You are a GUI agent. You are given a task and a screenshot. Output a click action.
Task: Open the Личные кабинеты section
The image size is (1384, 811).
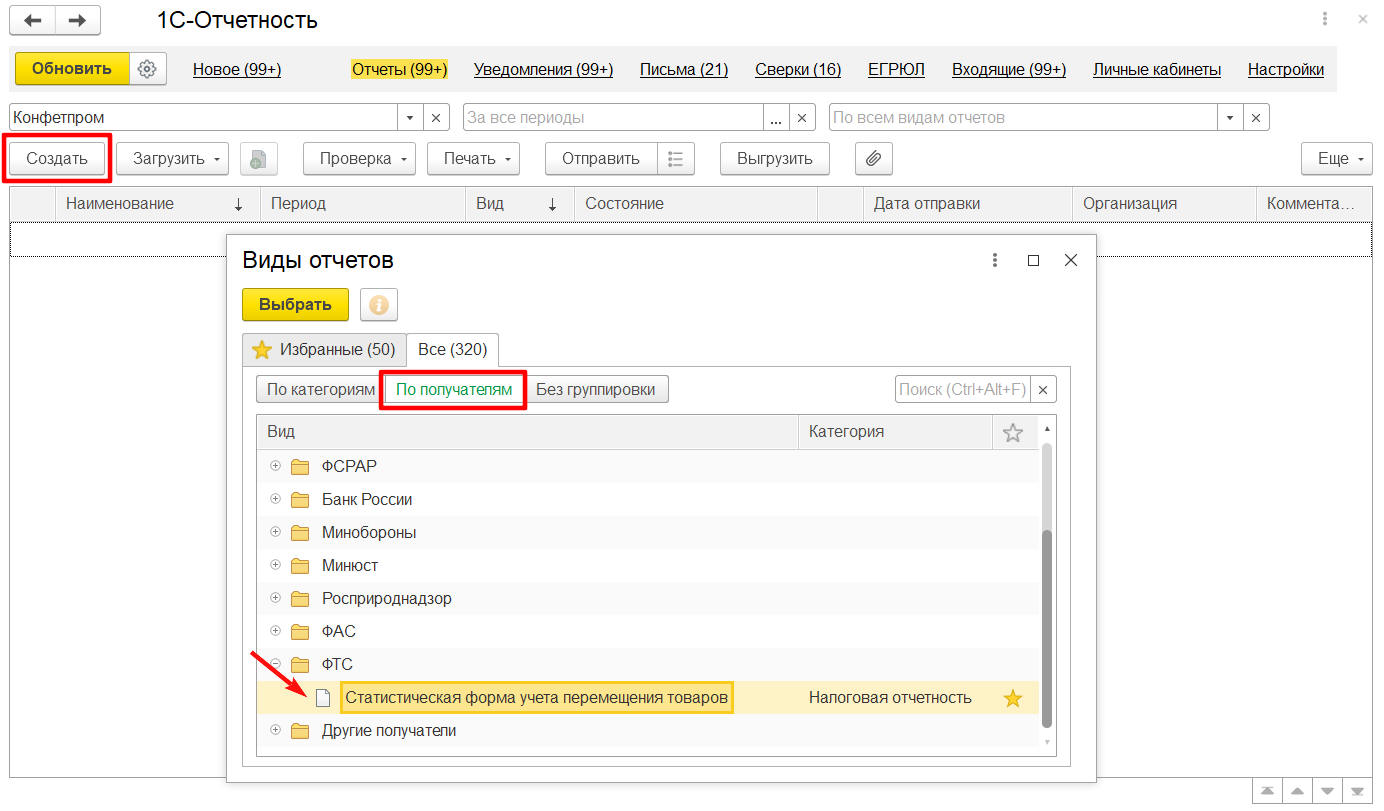coord(1157,69)
